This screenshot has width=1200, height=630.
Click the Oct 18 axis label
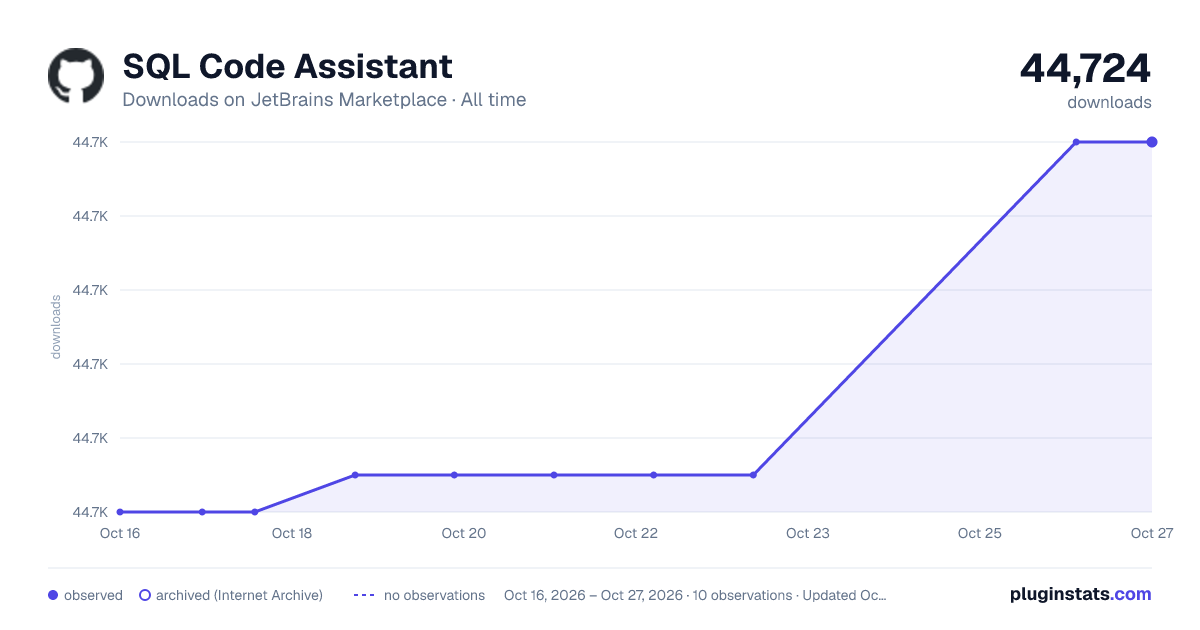tap(292, 533)
